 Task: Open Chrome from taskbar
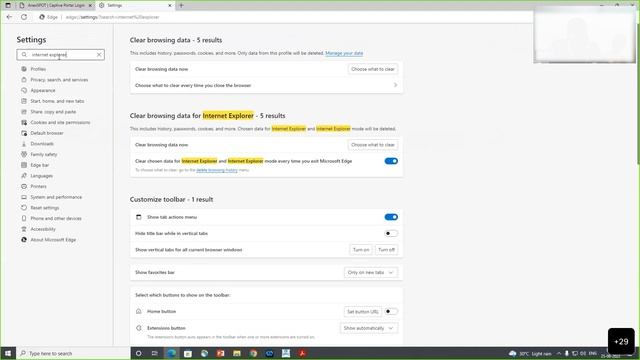pos(253,353)
